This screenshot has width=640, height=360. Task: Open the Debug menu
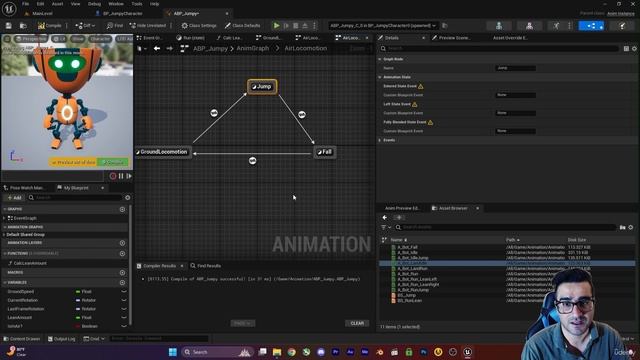tap(94, 4)
